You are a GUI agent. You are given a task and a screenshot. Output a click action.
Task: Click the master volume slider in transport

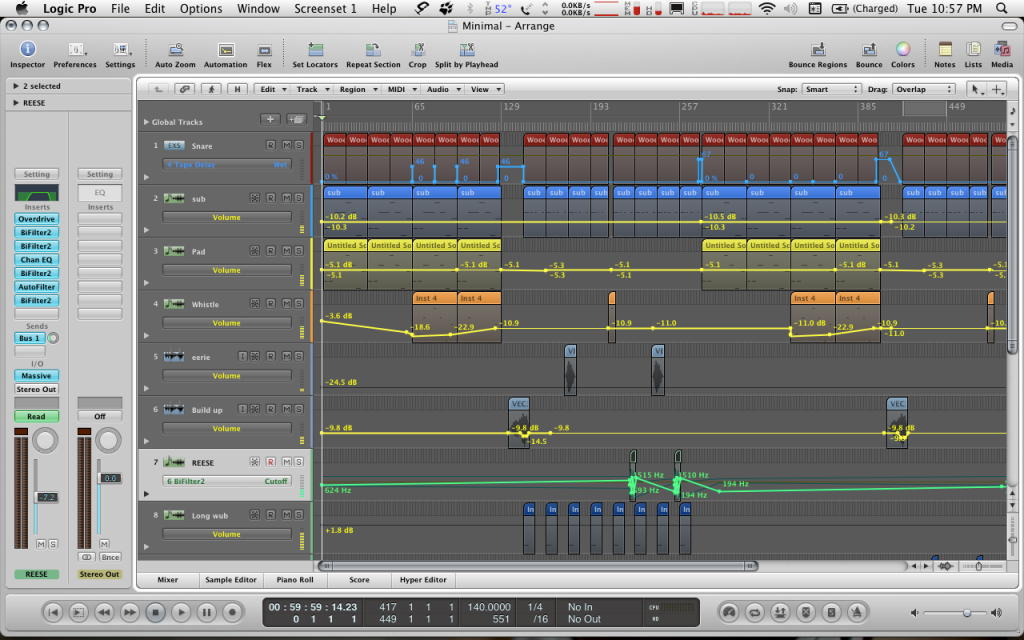click(966, 613)
